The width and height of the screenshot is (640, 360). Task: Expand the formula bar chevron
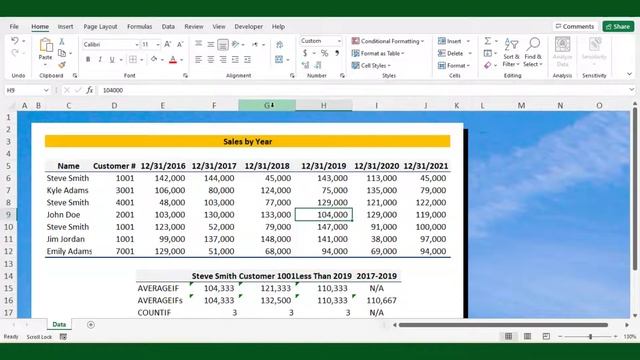[631, 90]
